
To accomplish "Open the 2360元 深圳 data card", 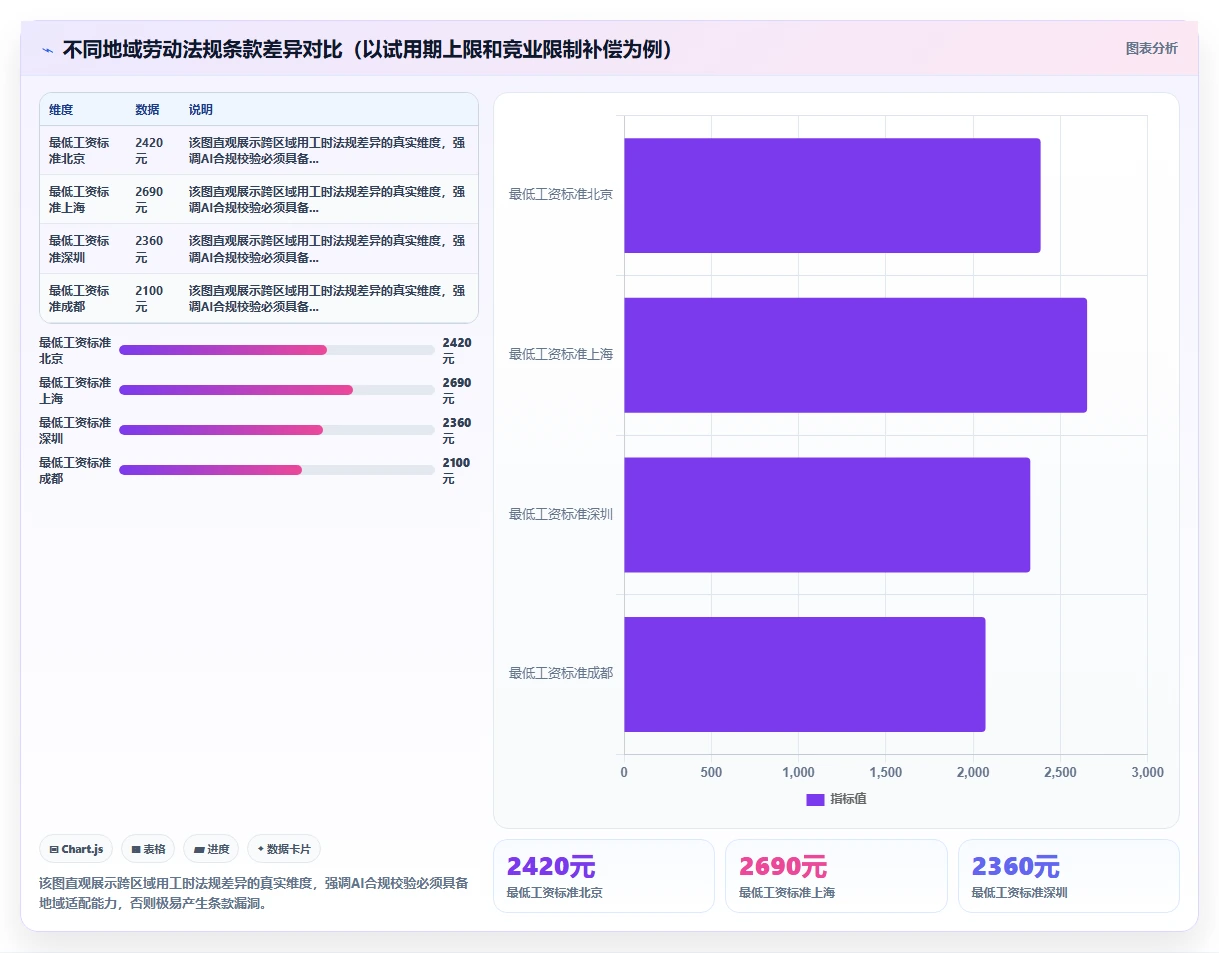I will [1069, 876].
